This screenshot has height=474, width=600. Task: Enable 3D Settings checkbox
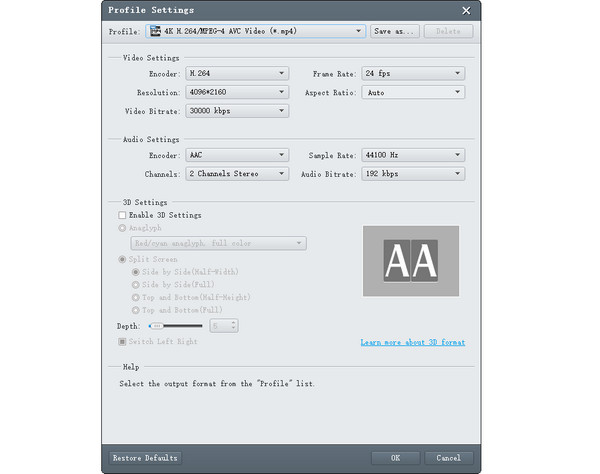123,215
